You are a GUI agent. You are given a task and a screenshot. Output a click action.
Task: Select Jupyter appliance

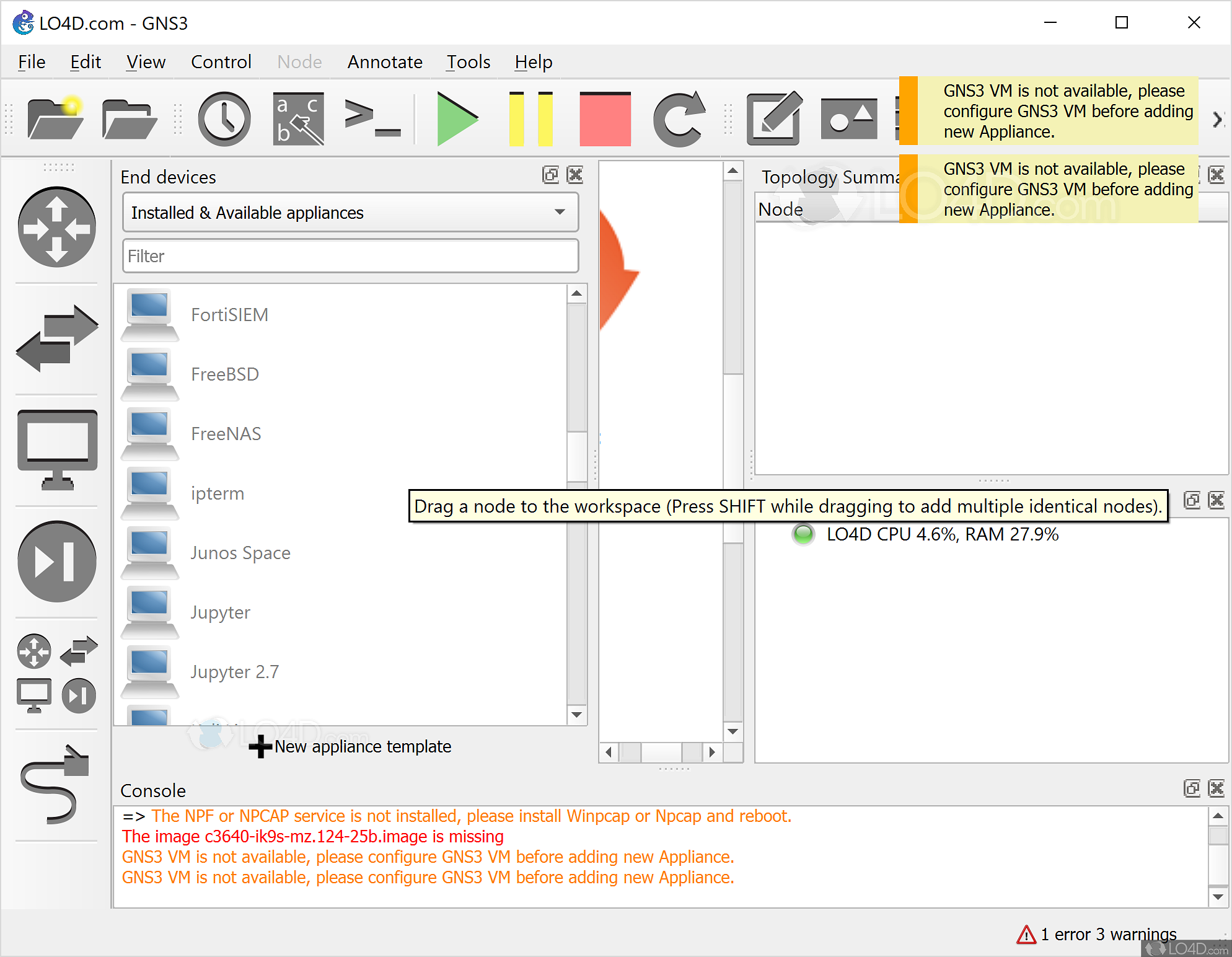(x=340, y=612)
